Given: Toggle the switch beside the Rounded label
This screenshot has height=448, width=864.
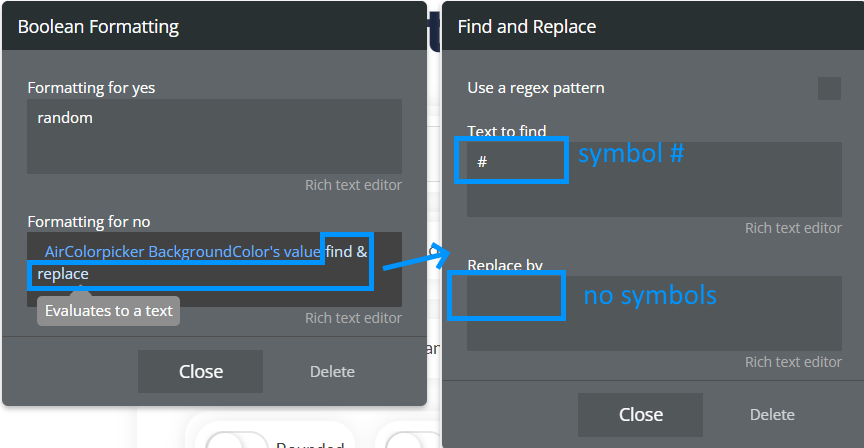Looking at the screenshot, I should pos(237,442).
